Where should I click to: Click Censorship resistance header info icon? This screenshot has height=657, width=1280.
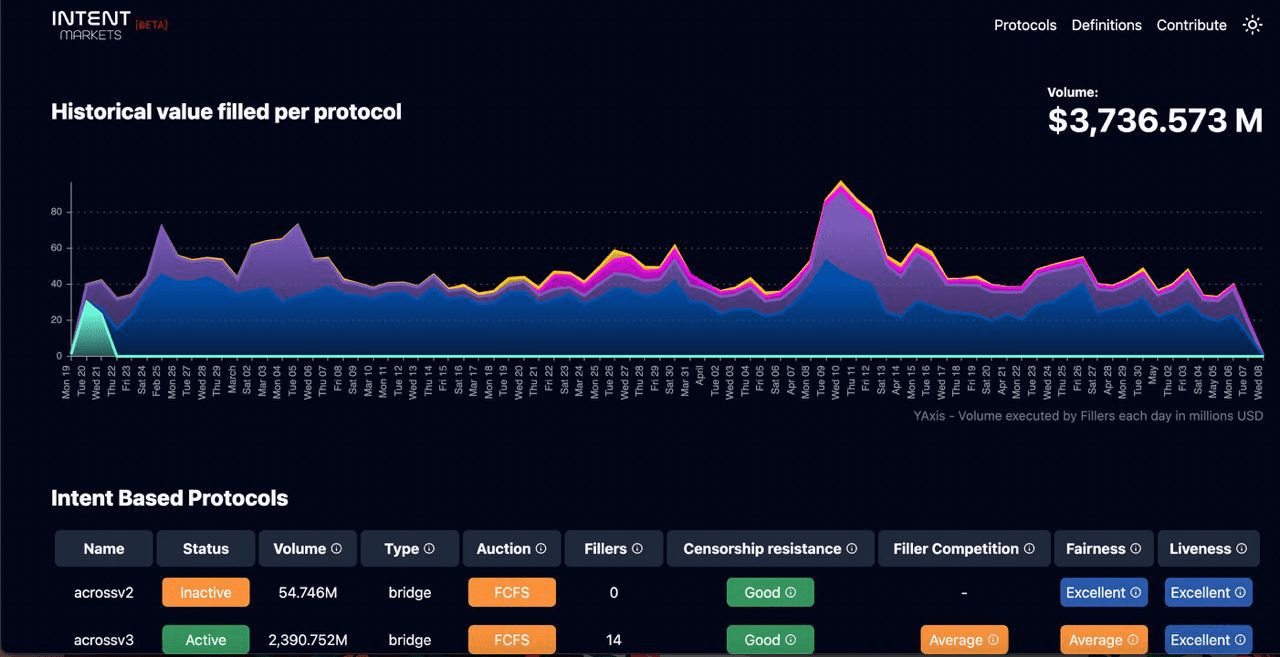click(852, 549)
